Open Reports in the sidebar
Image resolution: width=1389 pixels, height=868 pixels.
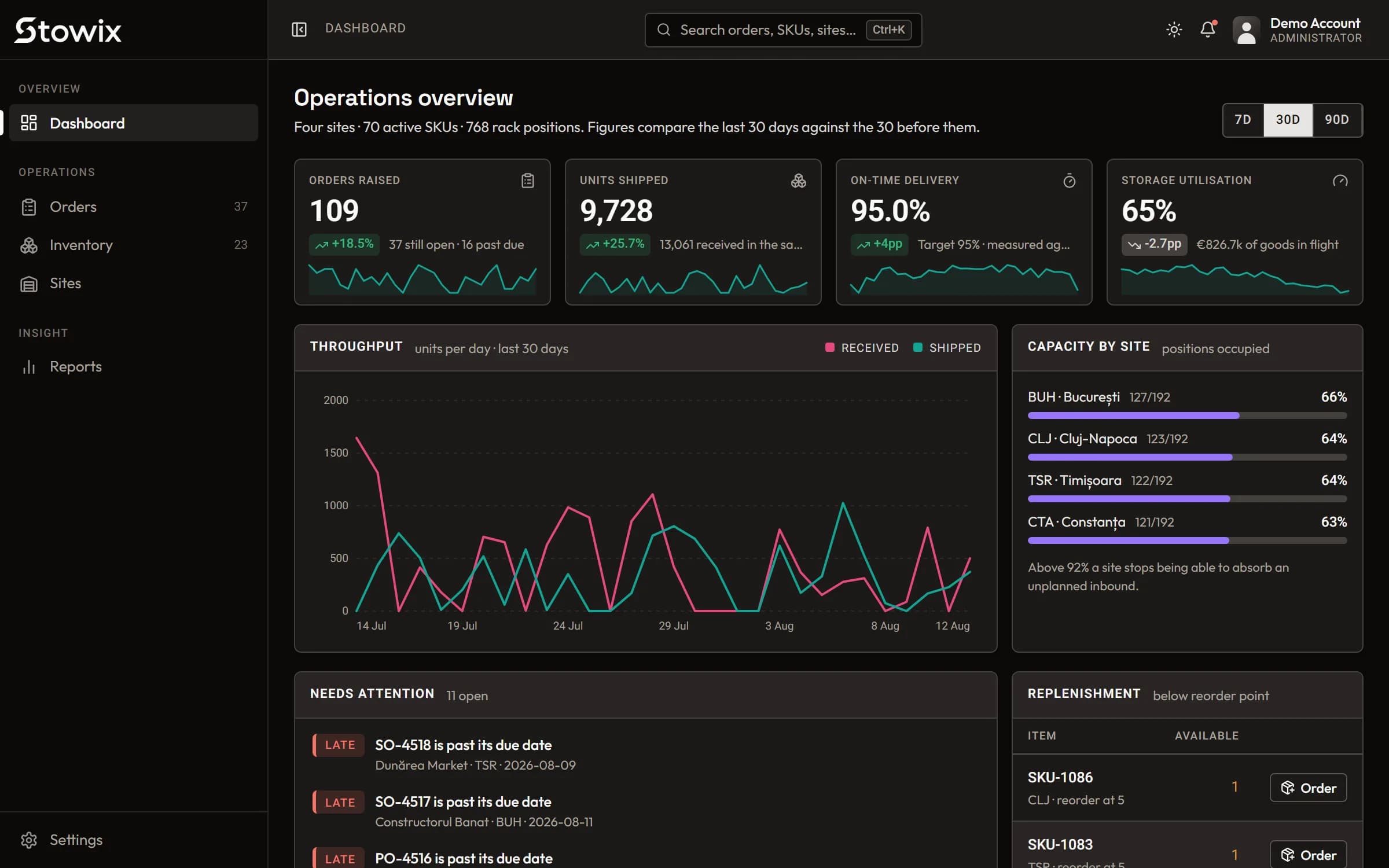pos(134,367)
